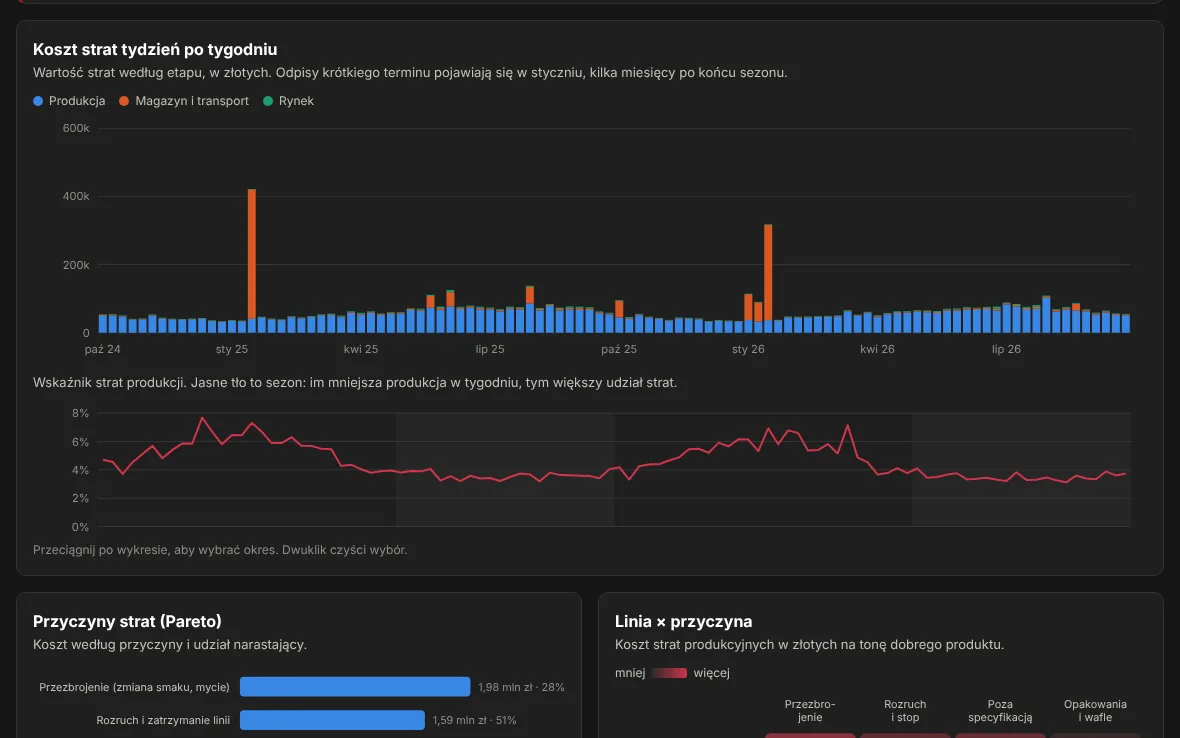The image size is (1180, 738).
Task: Click the '200k' y-axis label
Action: click(76, 265)
